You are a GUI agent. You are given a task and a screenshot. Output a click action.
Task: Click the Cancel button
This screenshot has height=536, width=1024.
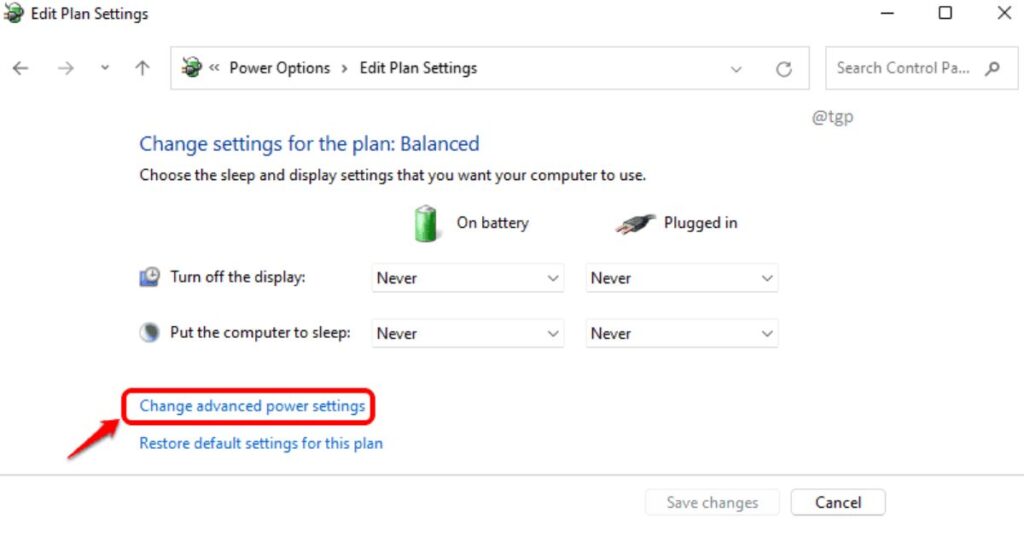[838, 503]
